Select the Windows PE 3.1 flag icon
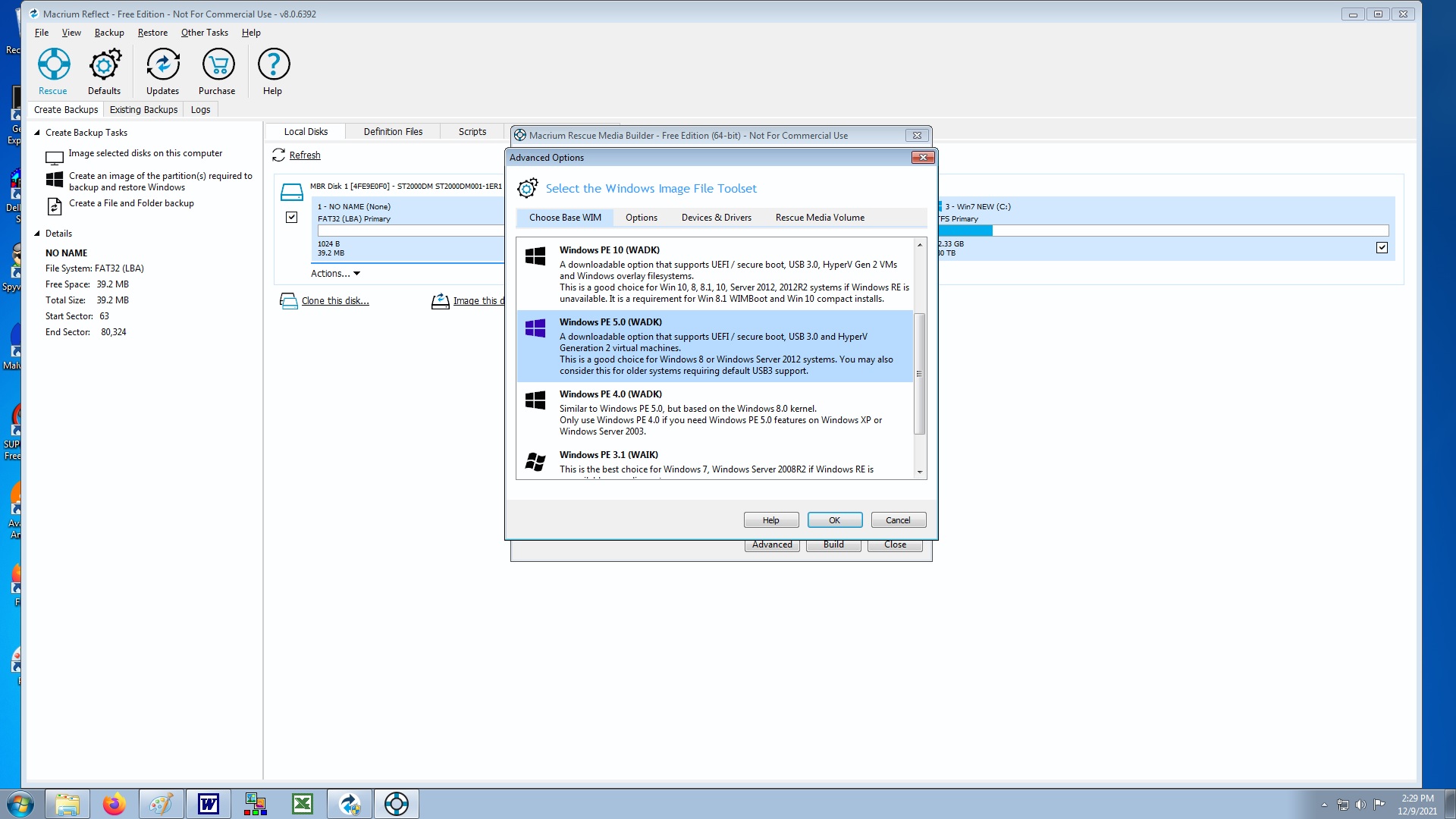The height and width of the screenshot is (819, 1456). pos(535,461)
